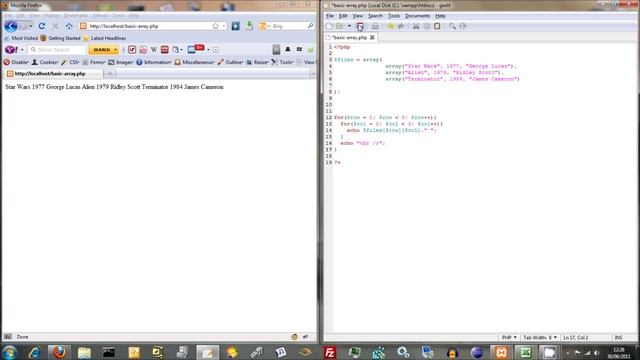Open Latest Headlines bookmark
The image size is (640, 360).
point(104,38)
